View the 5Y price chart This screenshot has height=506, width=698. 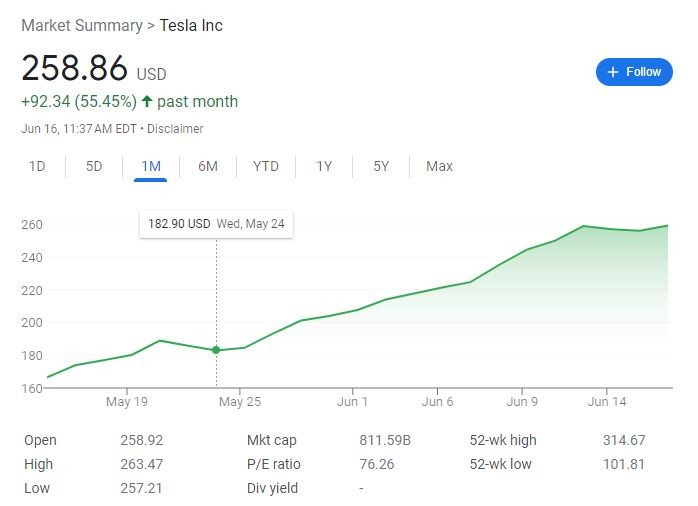point(381,166)
